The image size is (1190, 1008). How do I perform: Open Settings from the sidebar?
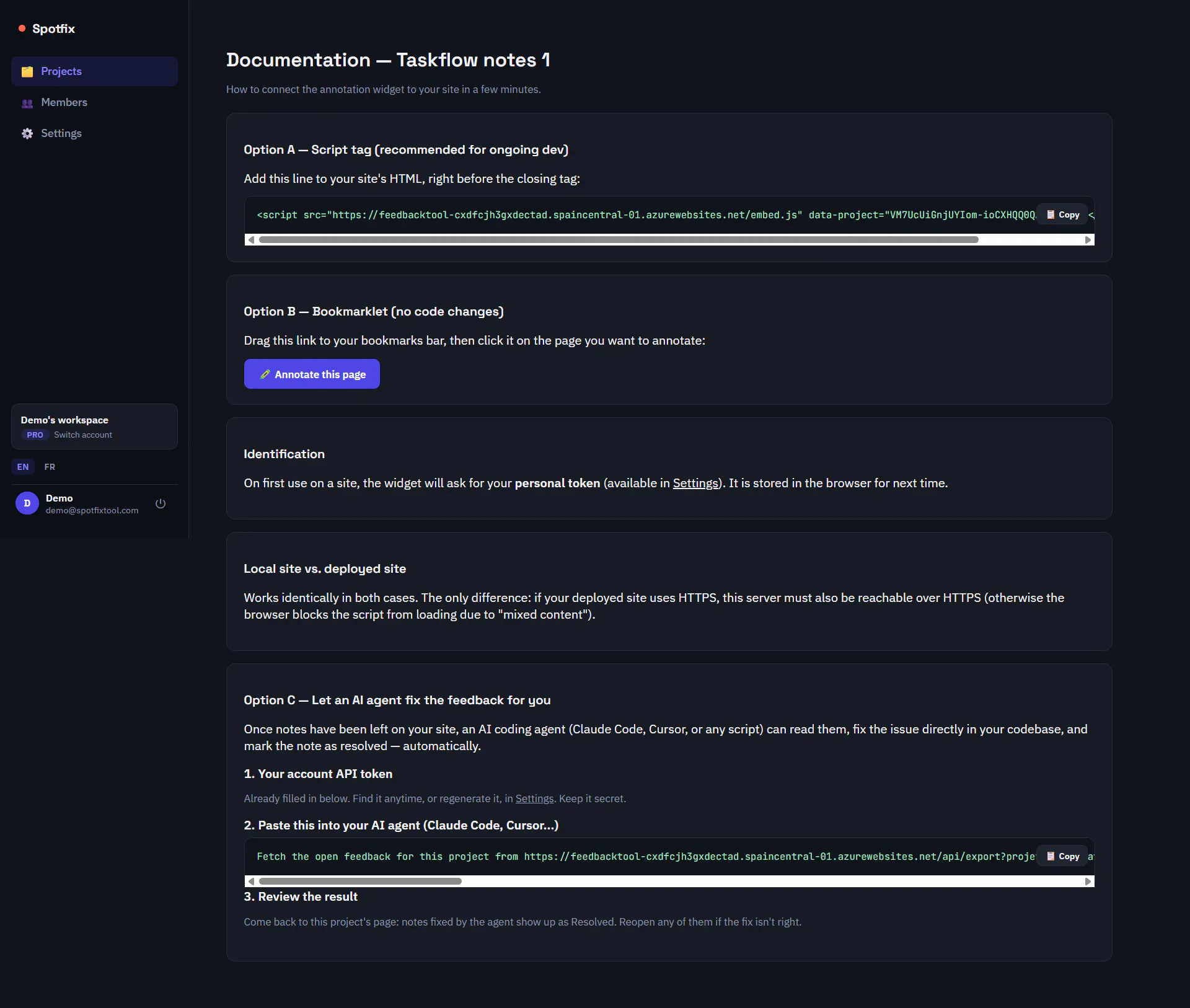pos(94,133)
